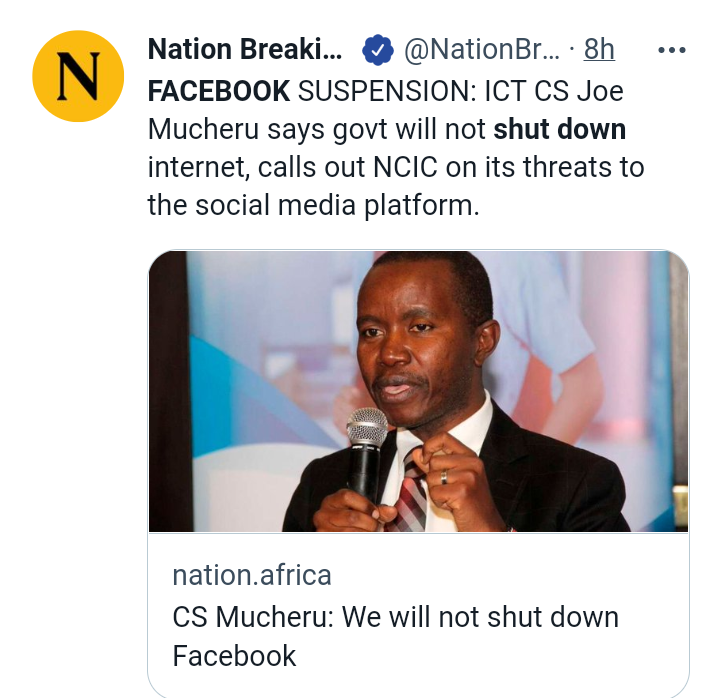Select the "Nation Breaki..." display name
This screenshot has width=720, height=698.
(245, 49)
